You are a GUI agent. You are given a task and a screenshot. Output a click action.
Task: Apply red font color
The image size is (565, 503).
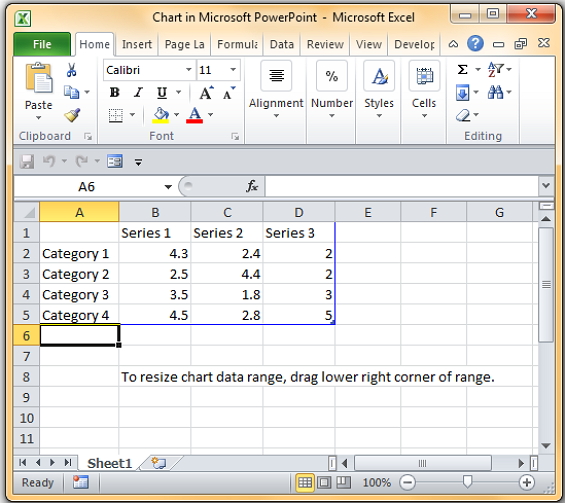[x=195, y=115]
